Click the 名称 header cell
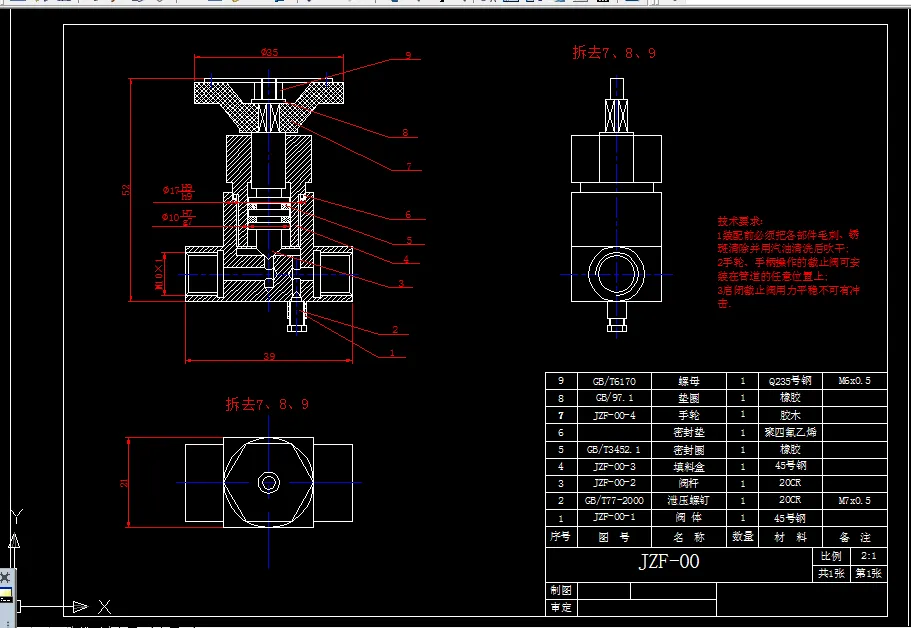This screenshot has width=911, height=628. [x=689, y=537]
